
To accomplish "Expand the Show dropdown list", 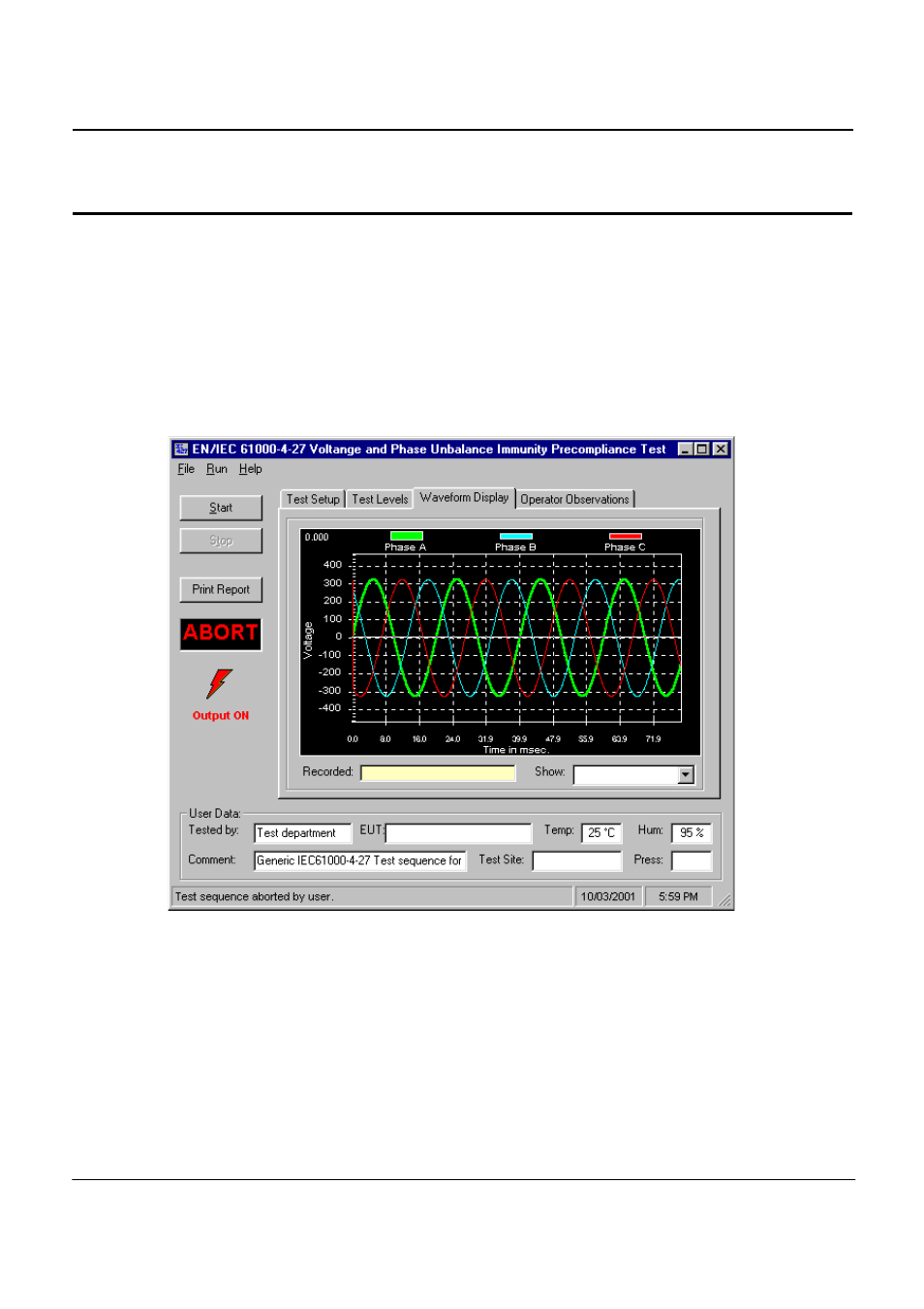I will coord(686,775).
